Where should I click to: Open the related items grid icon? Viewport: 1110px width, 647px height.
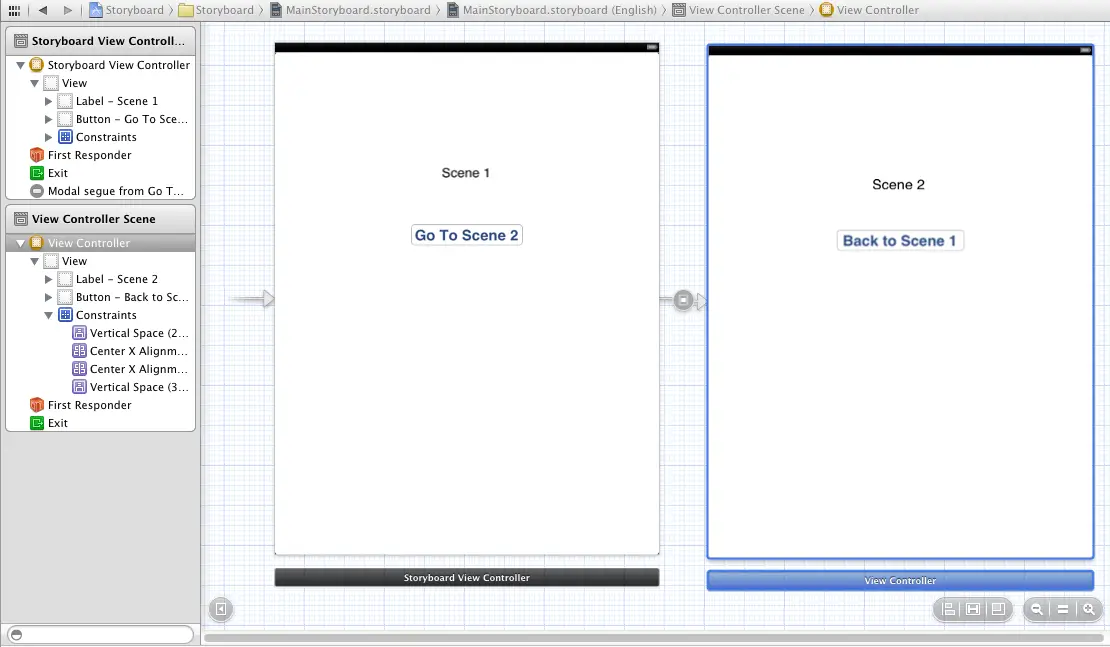pyautogui.click(x=14, y=10)
